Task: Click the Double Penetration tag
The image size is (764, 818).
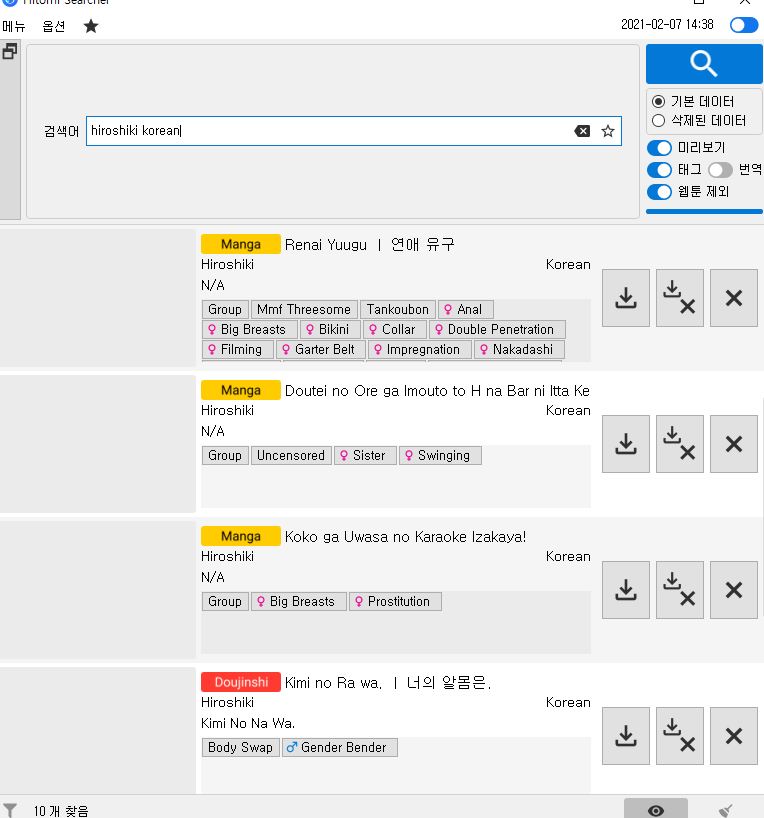Action: (x=497, y=330)
